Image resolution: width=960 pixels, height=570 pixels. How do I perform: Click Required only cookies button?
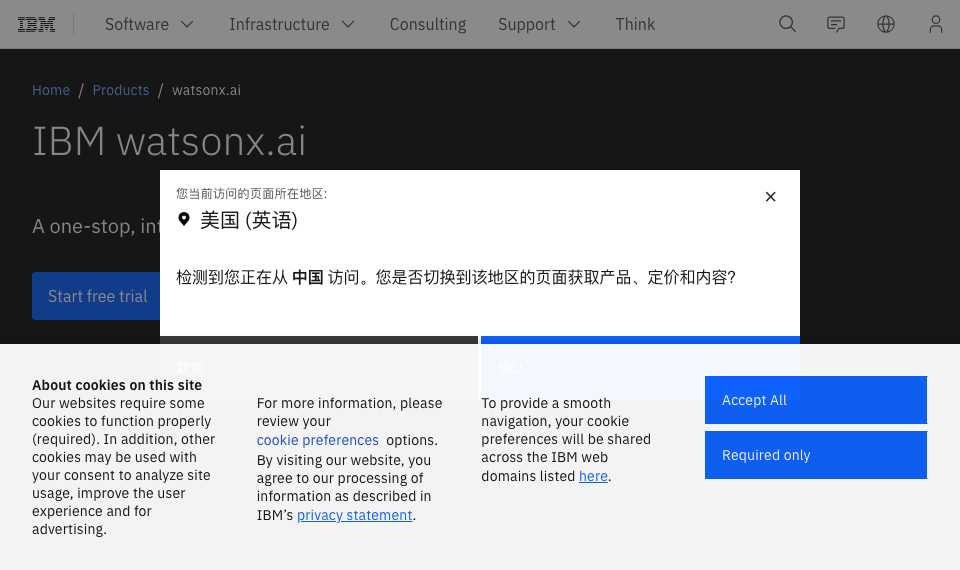pos(816,455)
